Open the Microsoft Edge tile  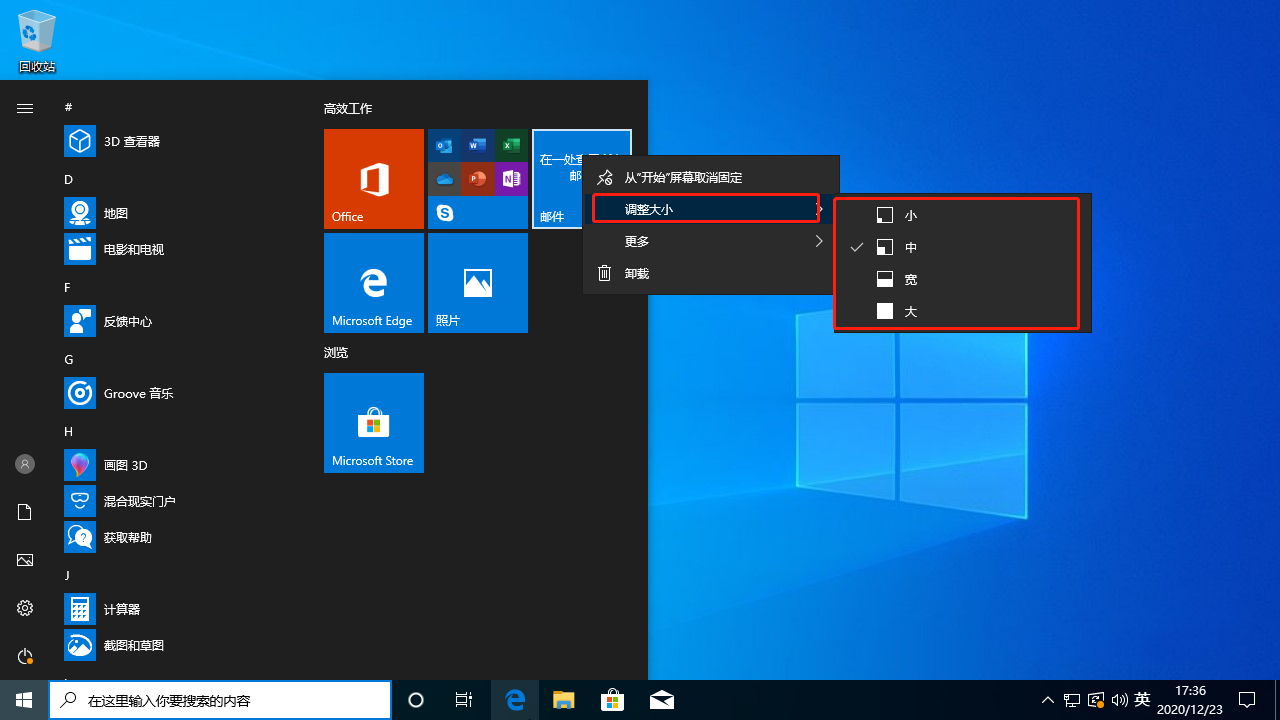tap(373, 283)
